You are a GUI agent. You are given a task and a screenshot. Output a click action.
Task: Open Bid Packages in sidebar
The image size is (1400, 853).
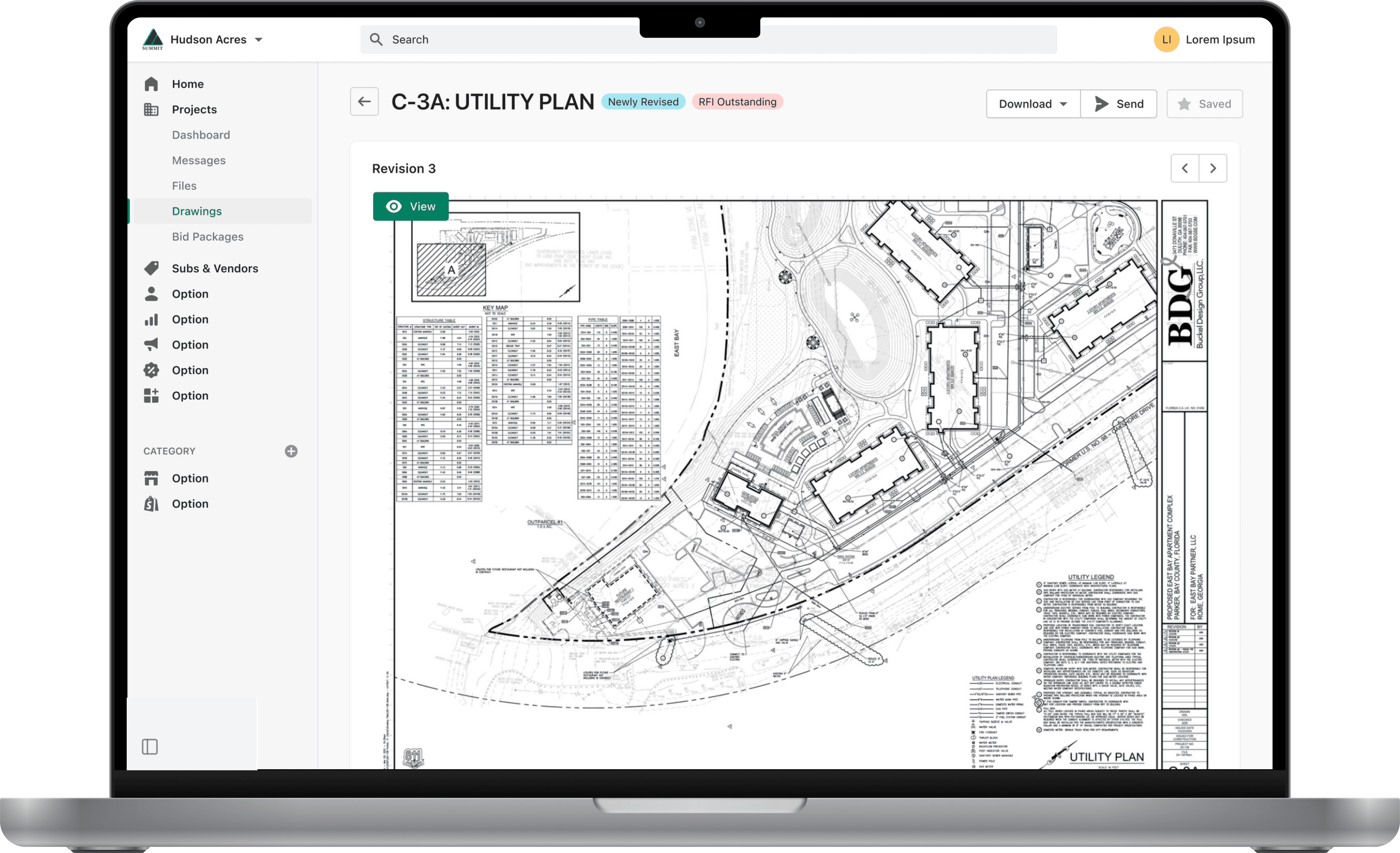tap(207, 237)
